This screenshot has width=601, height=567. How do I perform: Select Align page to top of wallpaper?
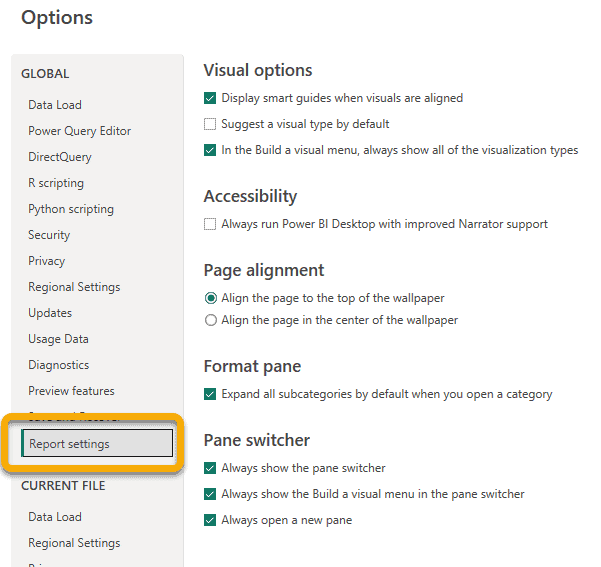[x=211, y=298]
